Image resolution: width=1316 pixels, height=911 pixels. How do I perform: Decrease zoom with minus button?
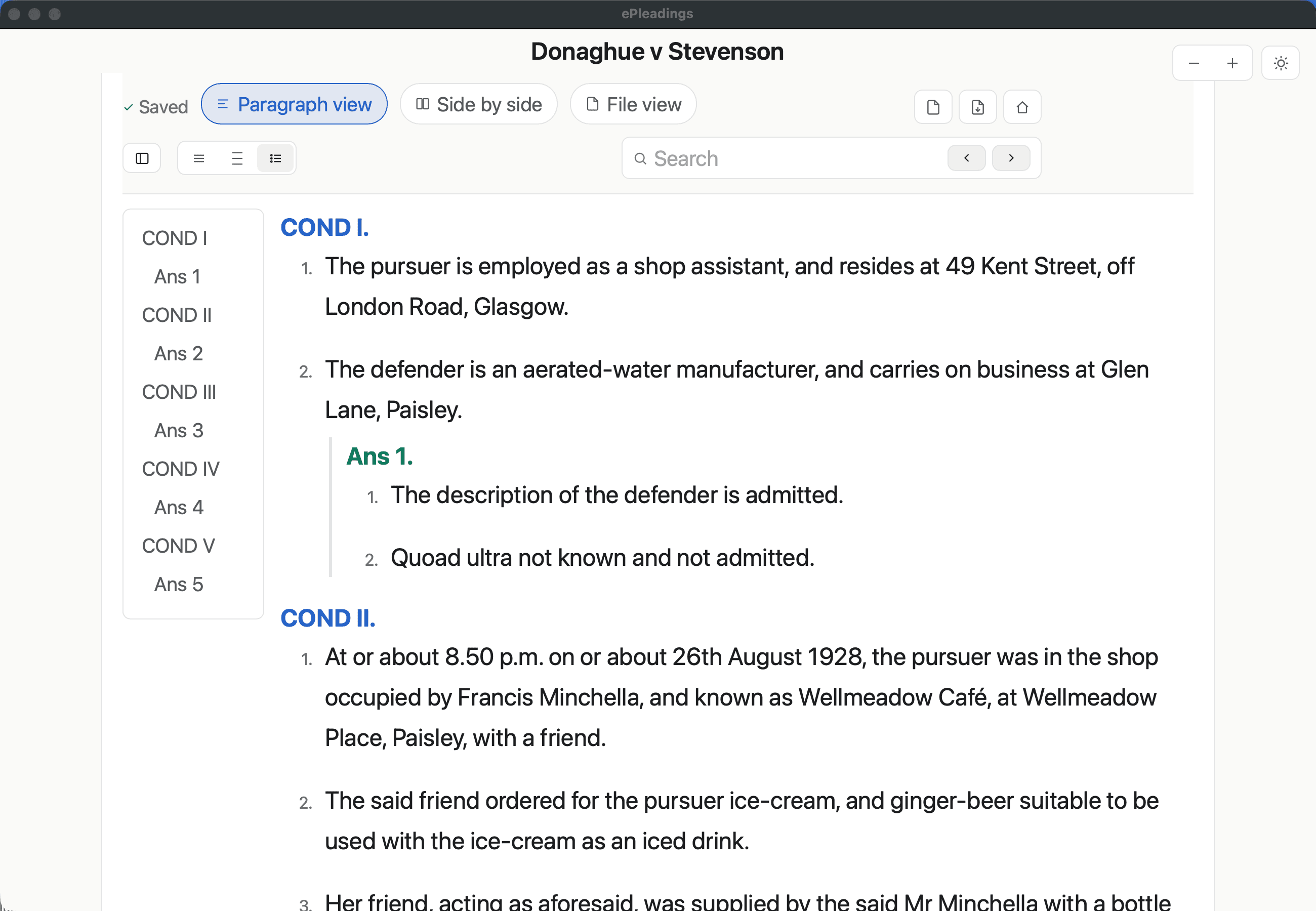click(x=1194, y=63)
